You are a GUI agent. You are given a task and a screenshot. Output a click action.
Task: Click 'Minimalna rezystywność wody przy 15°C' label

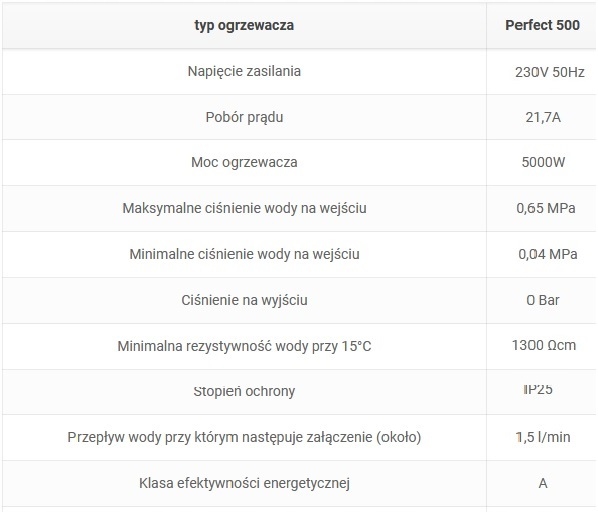tap(244, 346)
